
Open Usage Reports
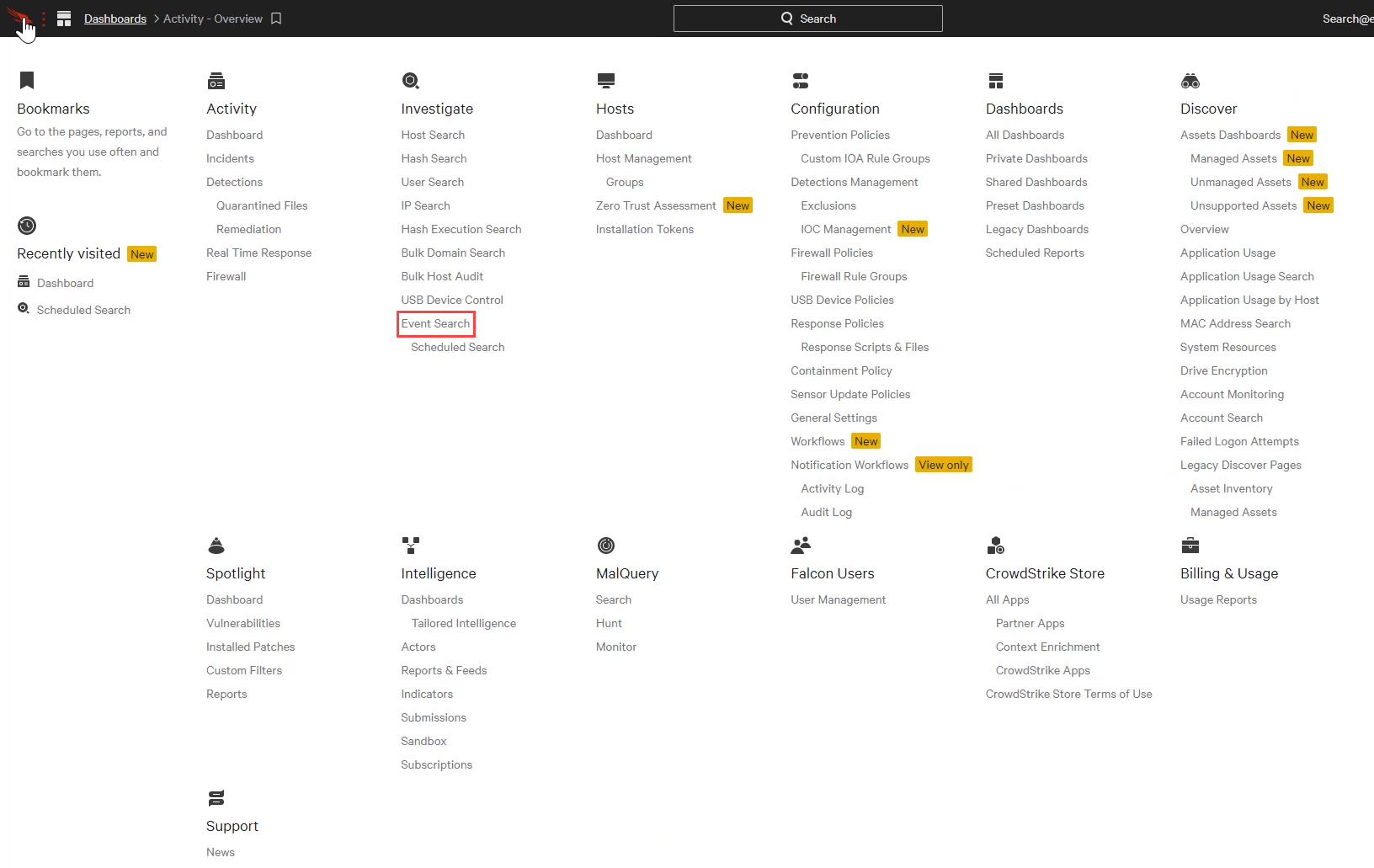[1218, 599]
